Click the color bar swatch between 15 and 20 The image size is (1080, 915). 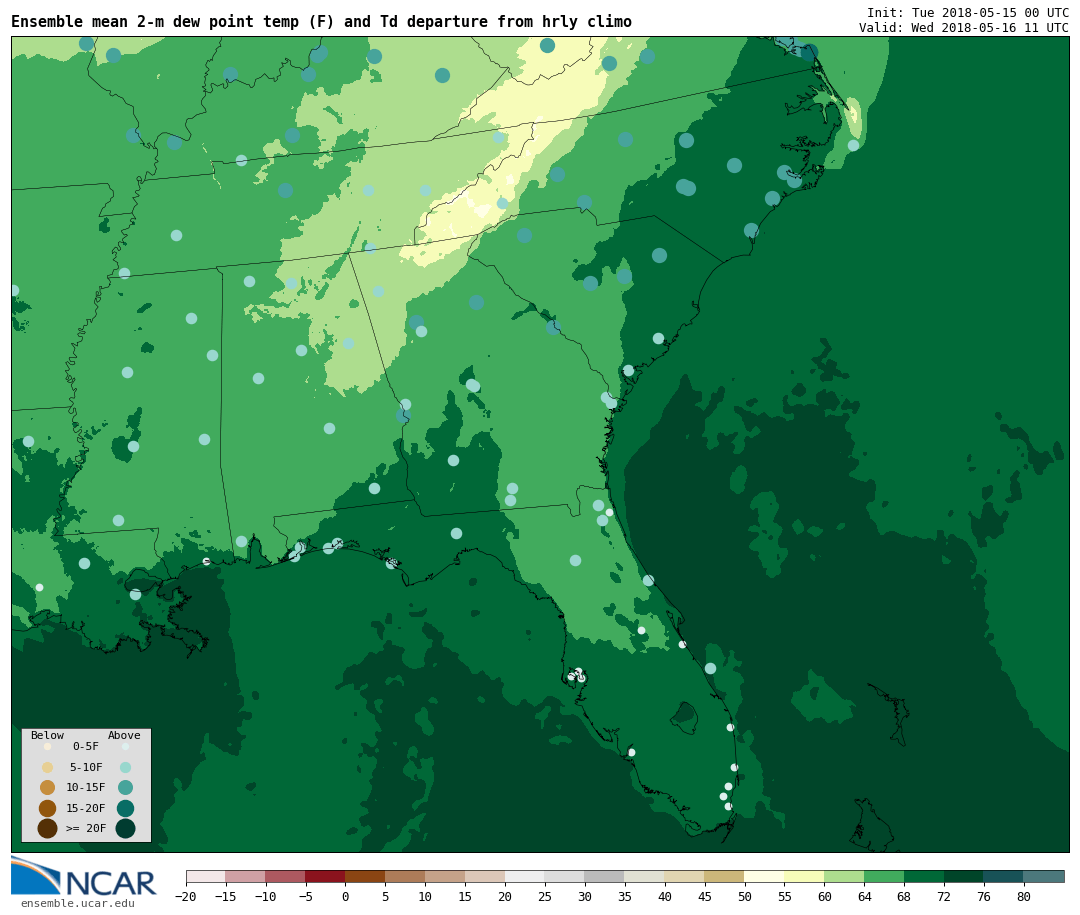pos(485,876)
